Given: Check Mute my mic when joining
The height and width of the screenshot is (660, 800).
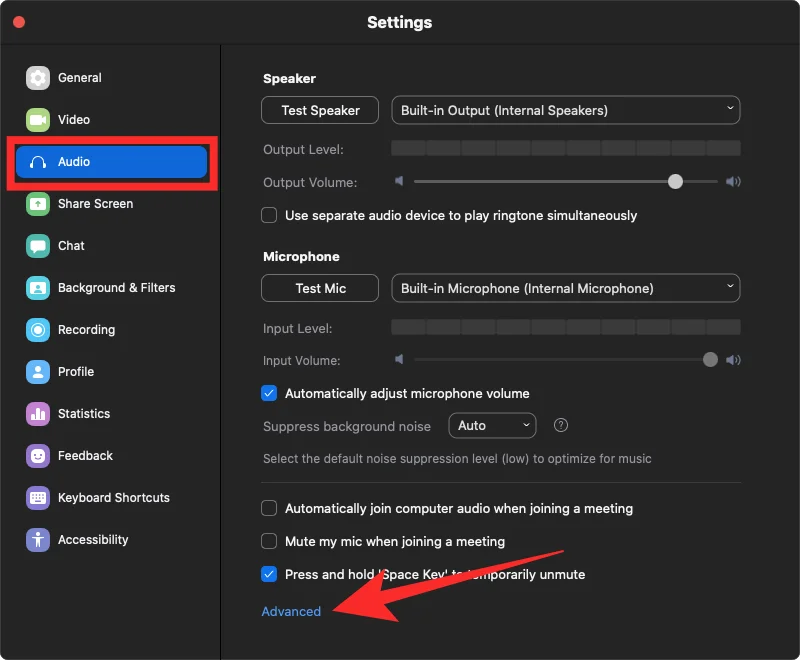Looking at the screenshot, I should (x=269, y=541).
